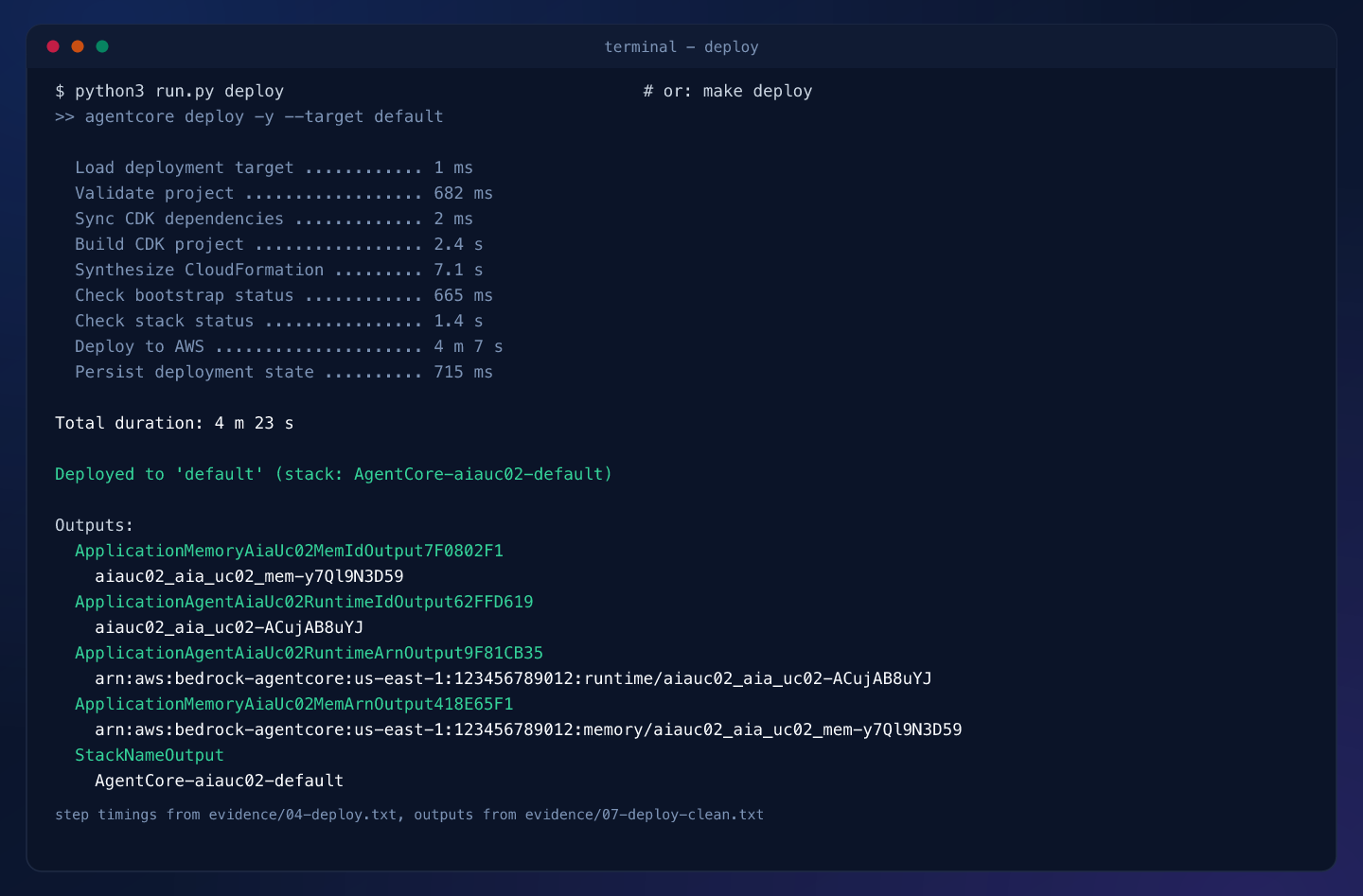
Task: Click the 'StackNameOutput' key
Action: click(150, 755)
